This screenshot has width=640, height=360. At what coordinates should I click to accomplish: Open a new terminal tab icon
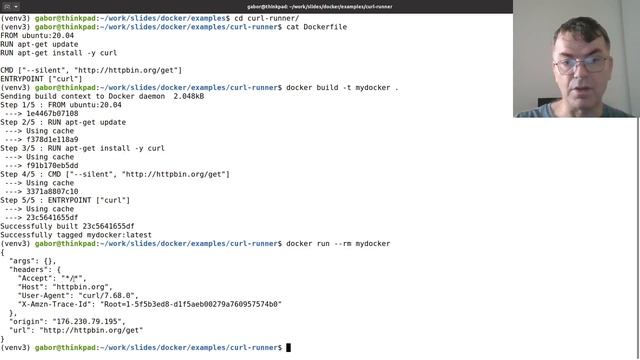point(7,7)
